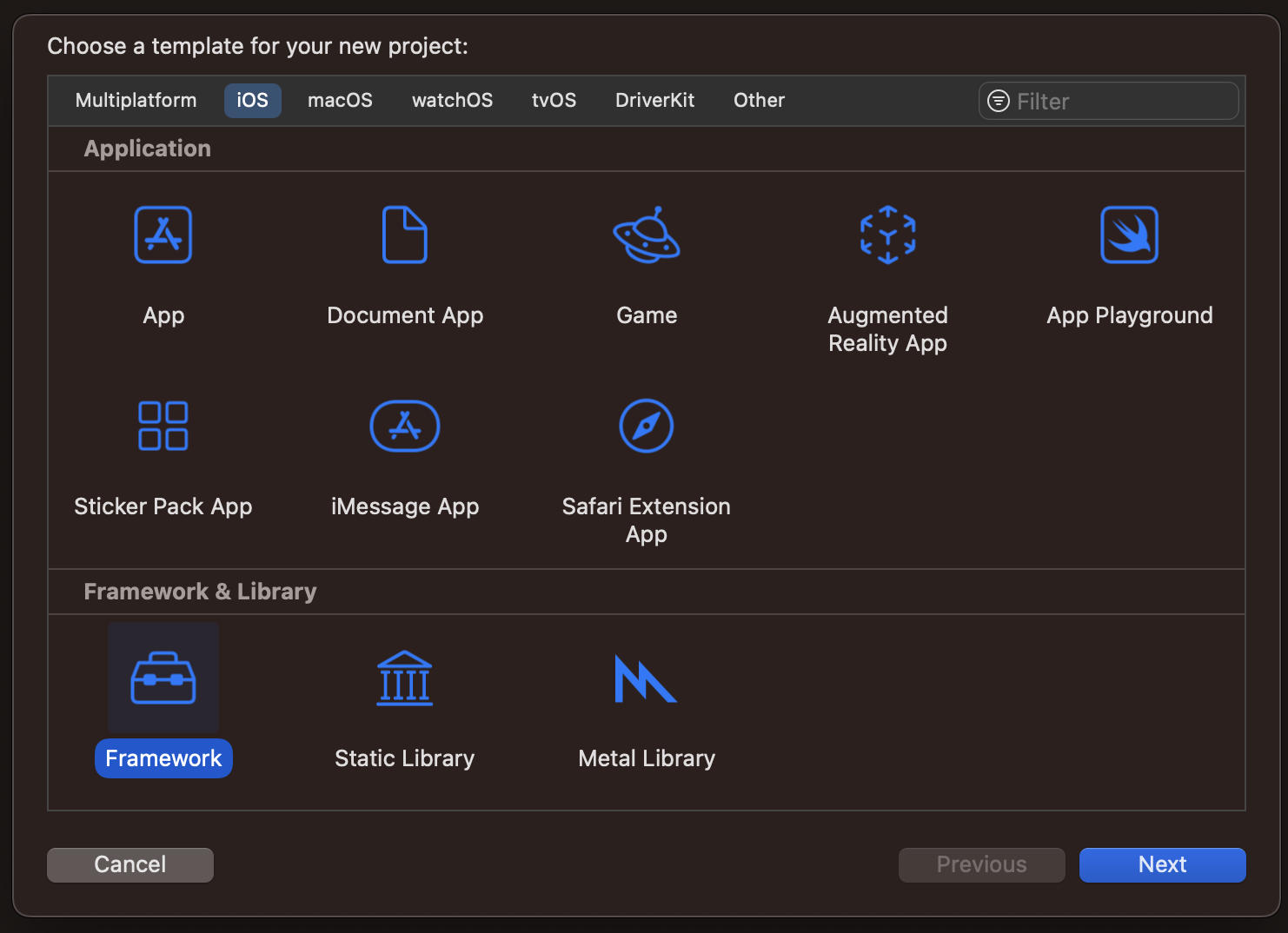Click the Static Library label
The width and height of the screenshot is (1288, 933).
[405, 758]
